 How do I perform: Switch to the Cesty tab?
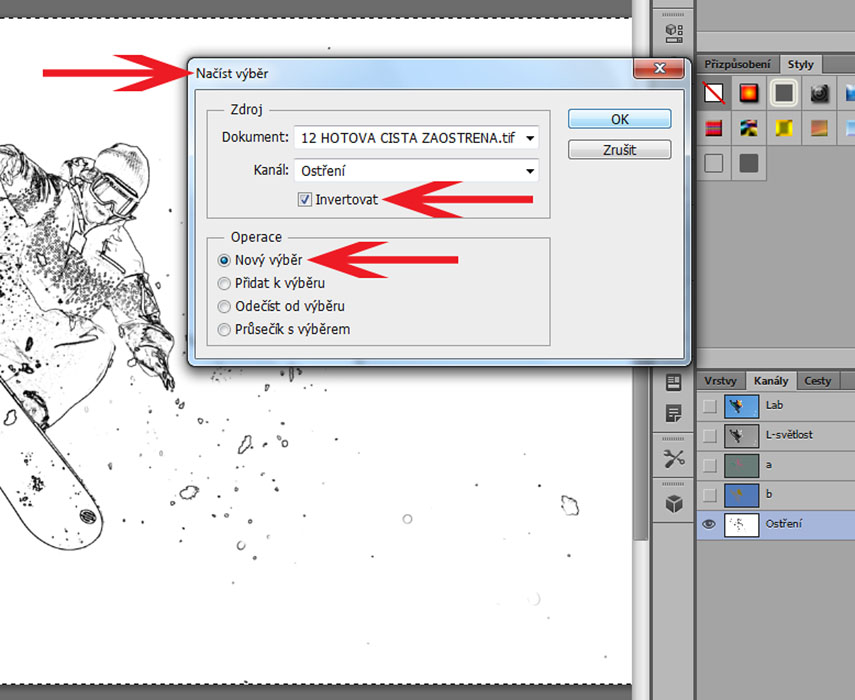817,381
